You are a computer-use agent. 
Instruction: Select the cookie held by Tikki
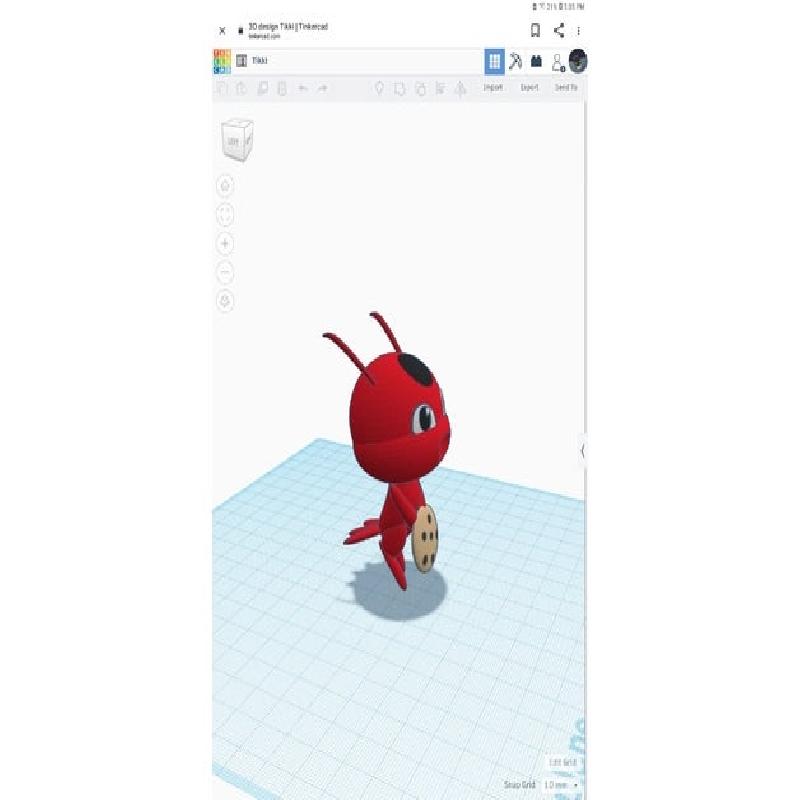[x=424, y=538]
